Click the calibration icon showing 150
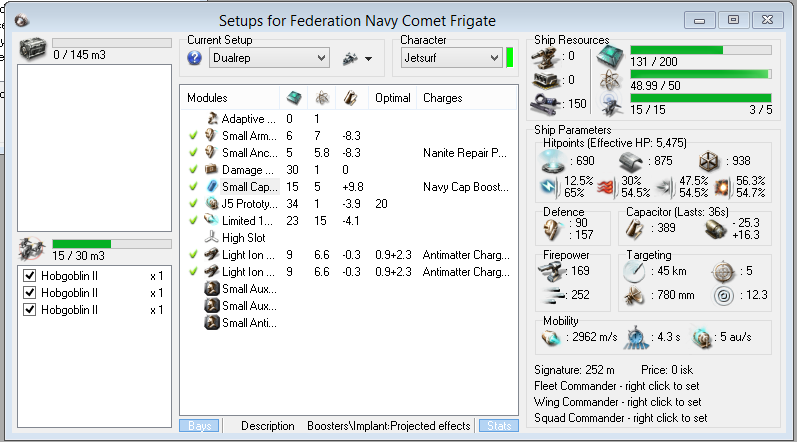 click(545, 104)
